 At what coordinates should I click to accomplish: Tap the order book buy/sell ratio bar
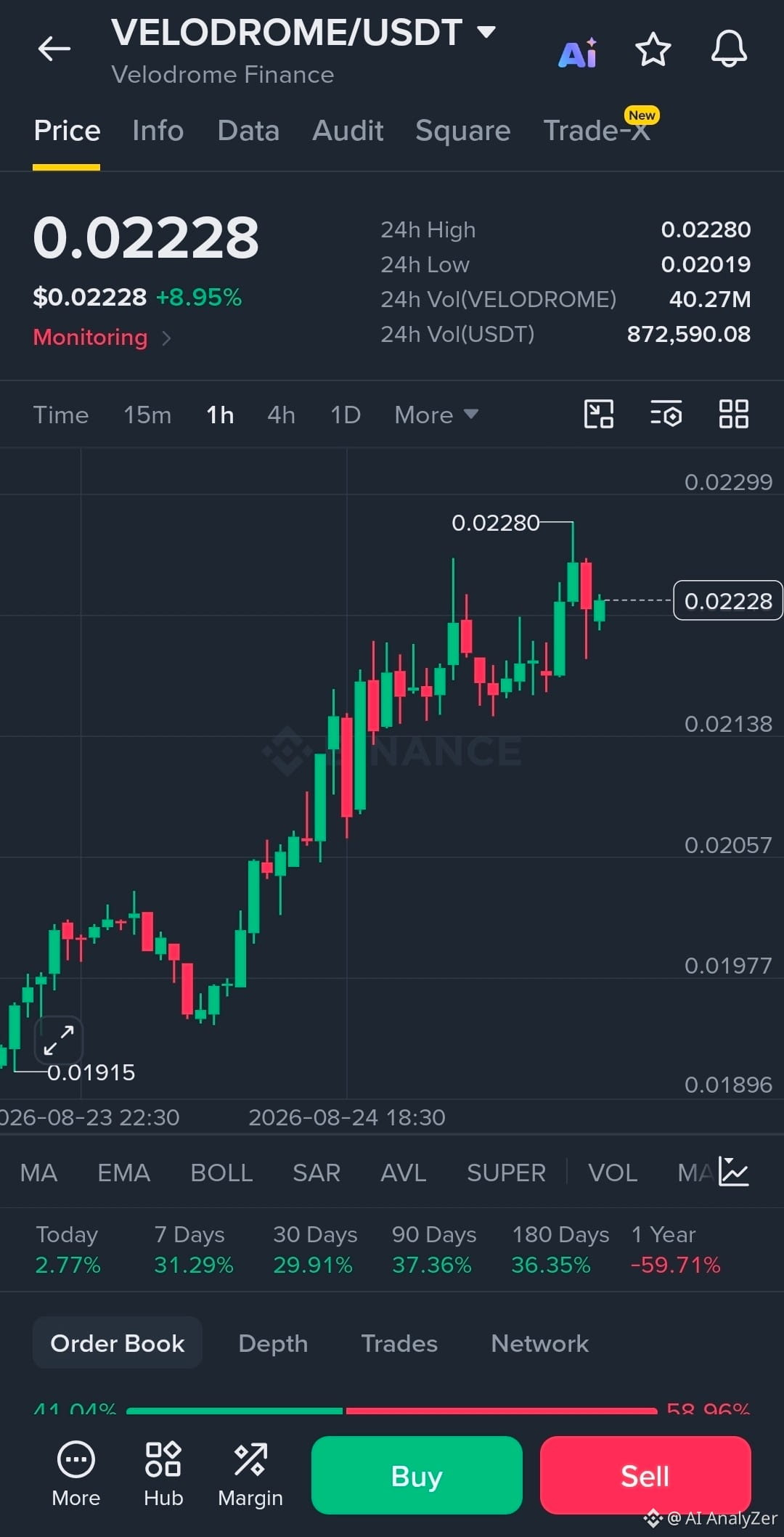tap(392, 1411)
